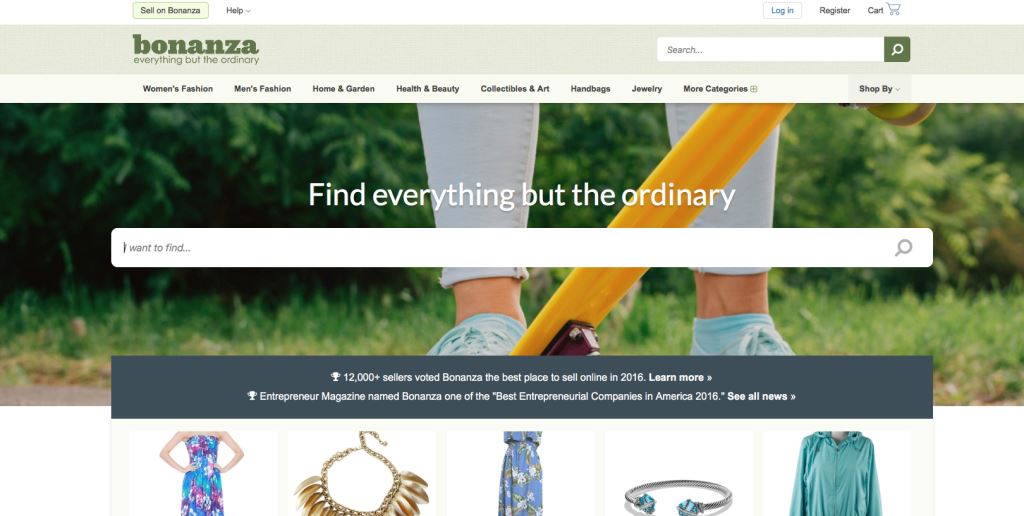This screenshot has width=1024, height=516.
Task: Open the shopping cart icon
Action: click(x=893, y=9)
